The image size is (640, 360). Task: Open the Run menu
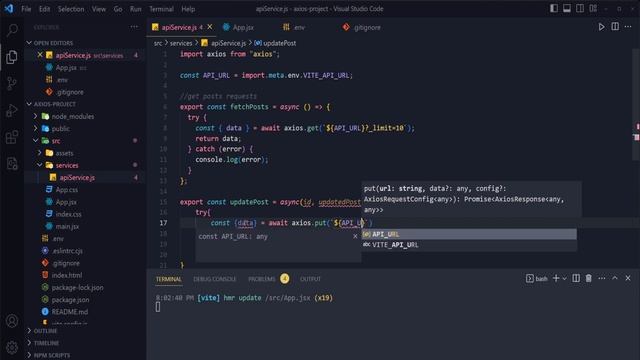(x=136, y=9)
